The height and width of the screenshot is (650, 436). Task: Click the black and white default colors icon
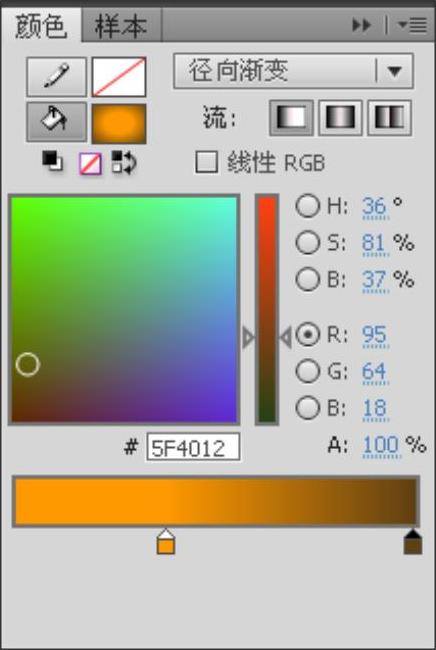(x=53, y=161)
